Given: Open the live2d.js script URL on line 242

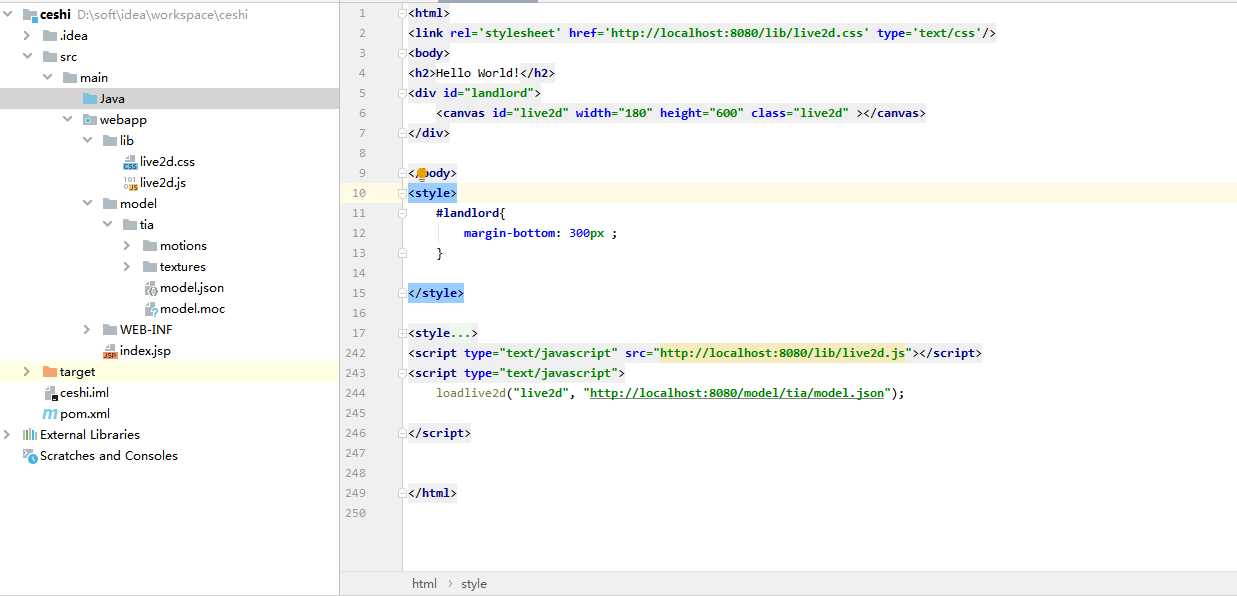Looking at the screenshot, I should click(x=782, y=353).
